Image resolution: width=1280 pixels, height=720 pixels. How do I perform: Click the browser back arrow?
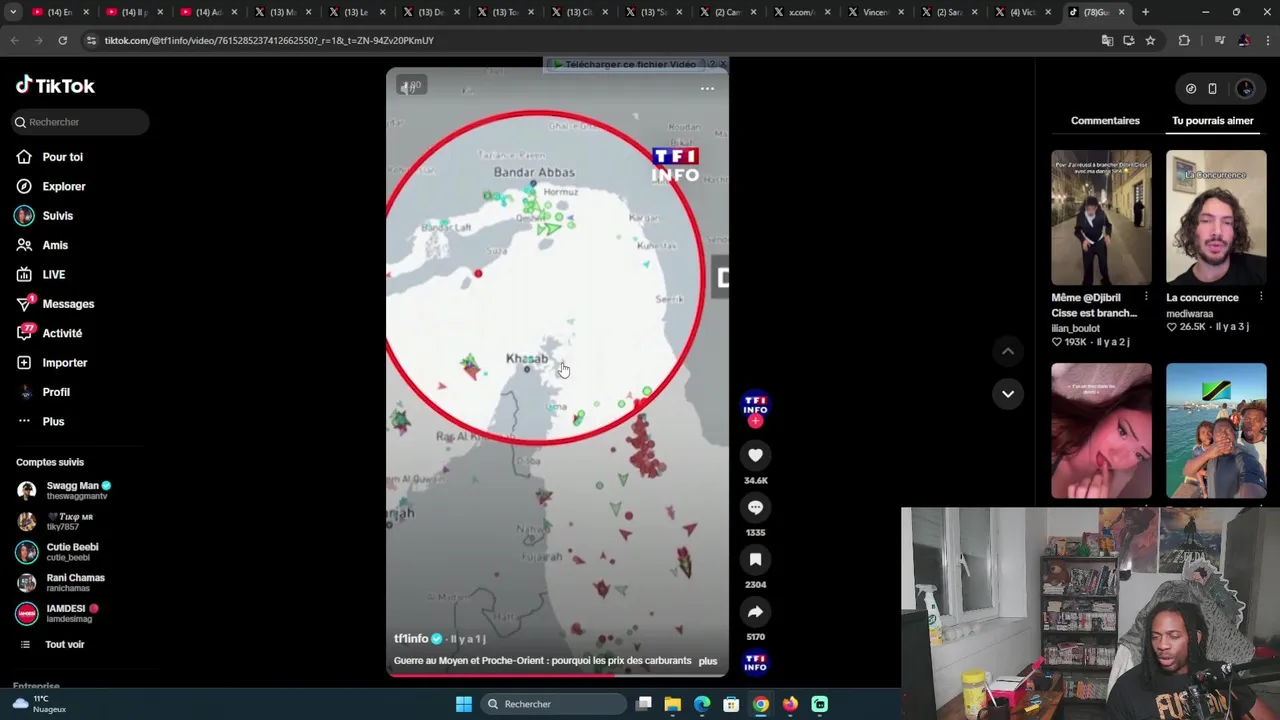[x=15, y=41]
